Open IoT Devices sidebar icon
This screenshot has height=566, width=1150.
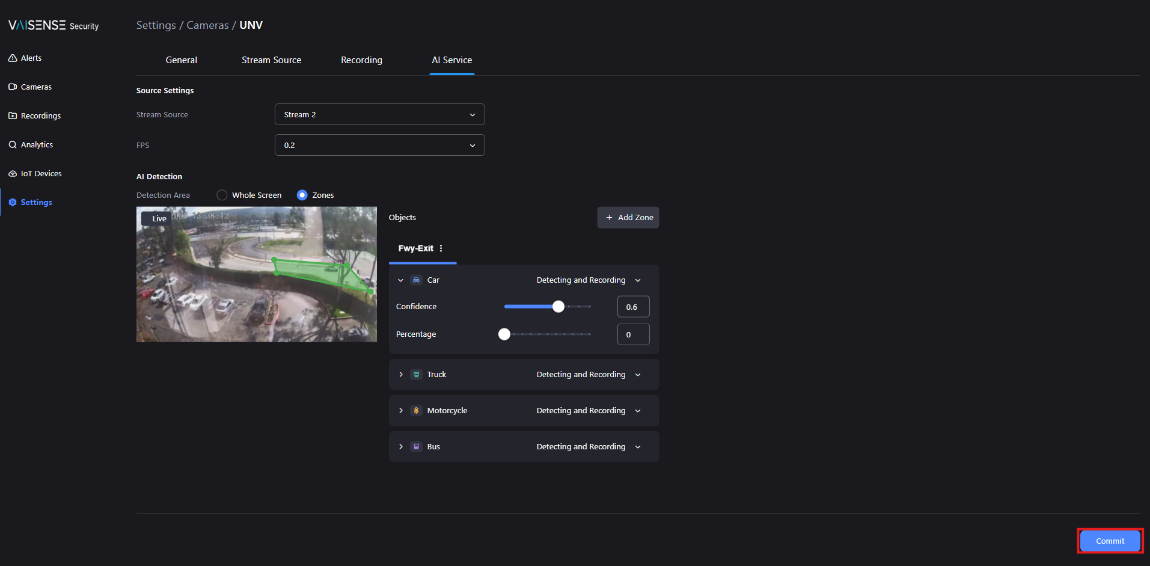12,174
